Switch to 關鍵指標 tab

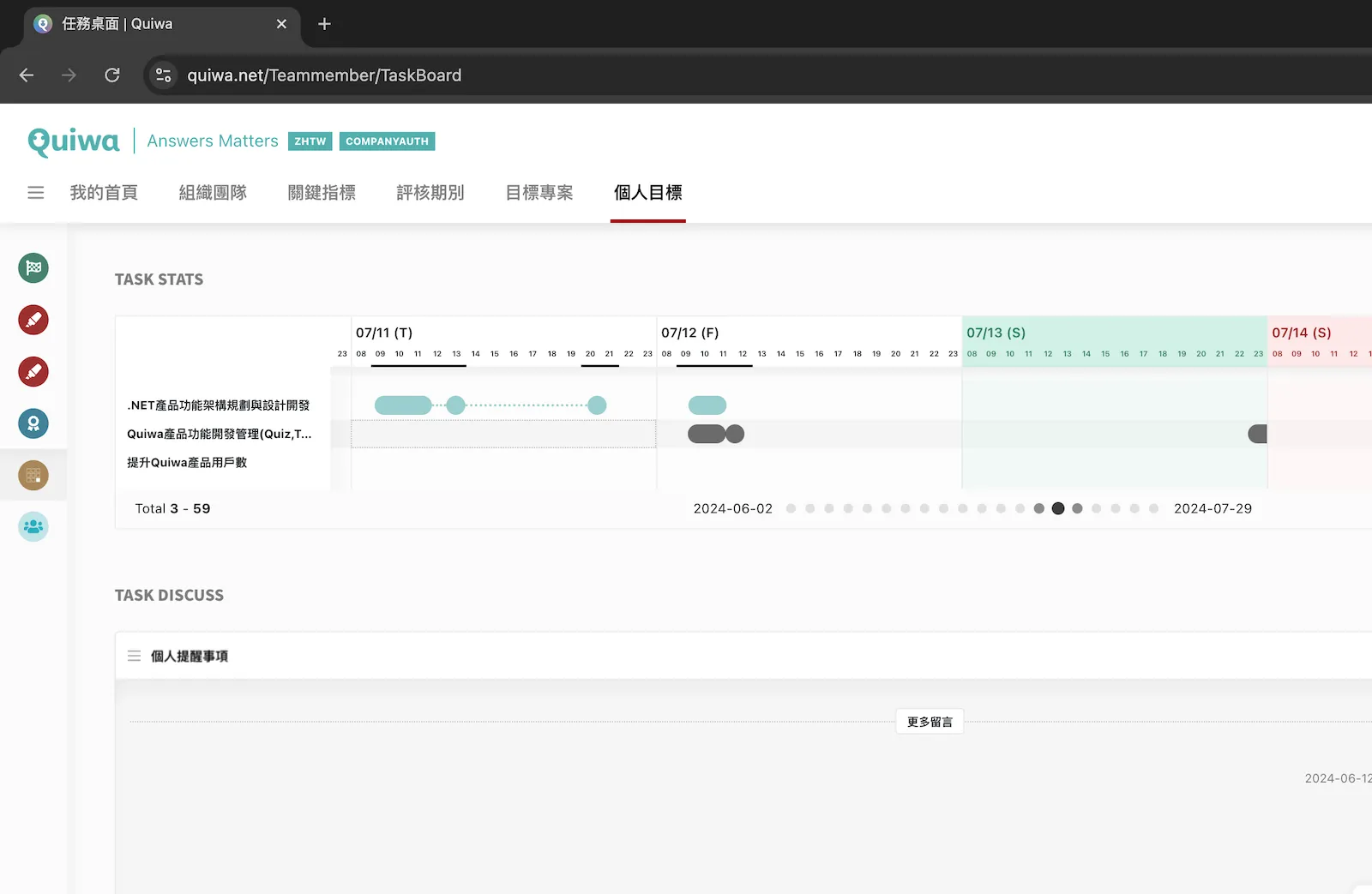pos(322,193)
